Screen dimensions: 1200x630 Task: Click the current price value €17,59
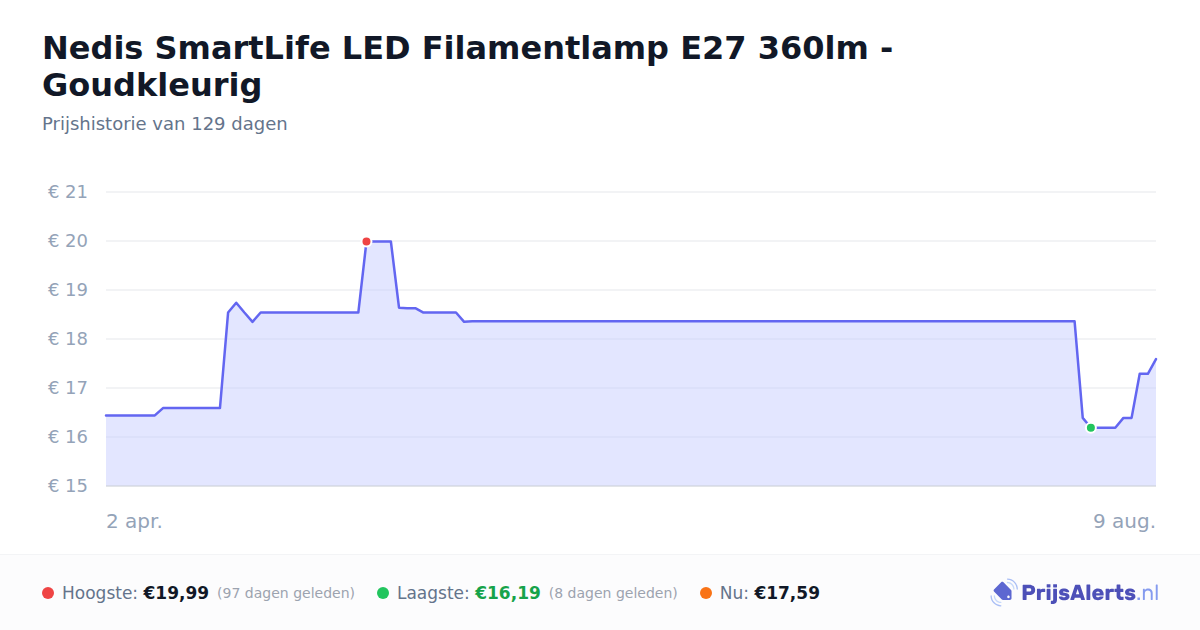click(x=787, y=593)
